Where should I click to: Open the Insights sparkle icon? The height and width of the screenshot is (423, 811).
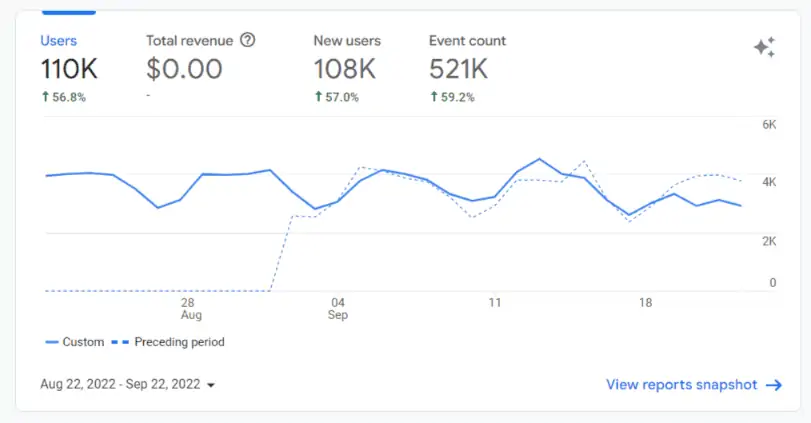764,48
